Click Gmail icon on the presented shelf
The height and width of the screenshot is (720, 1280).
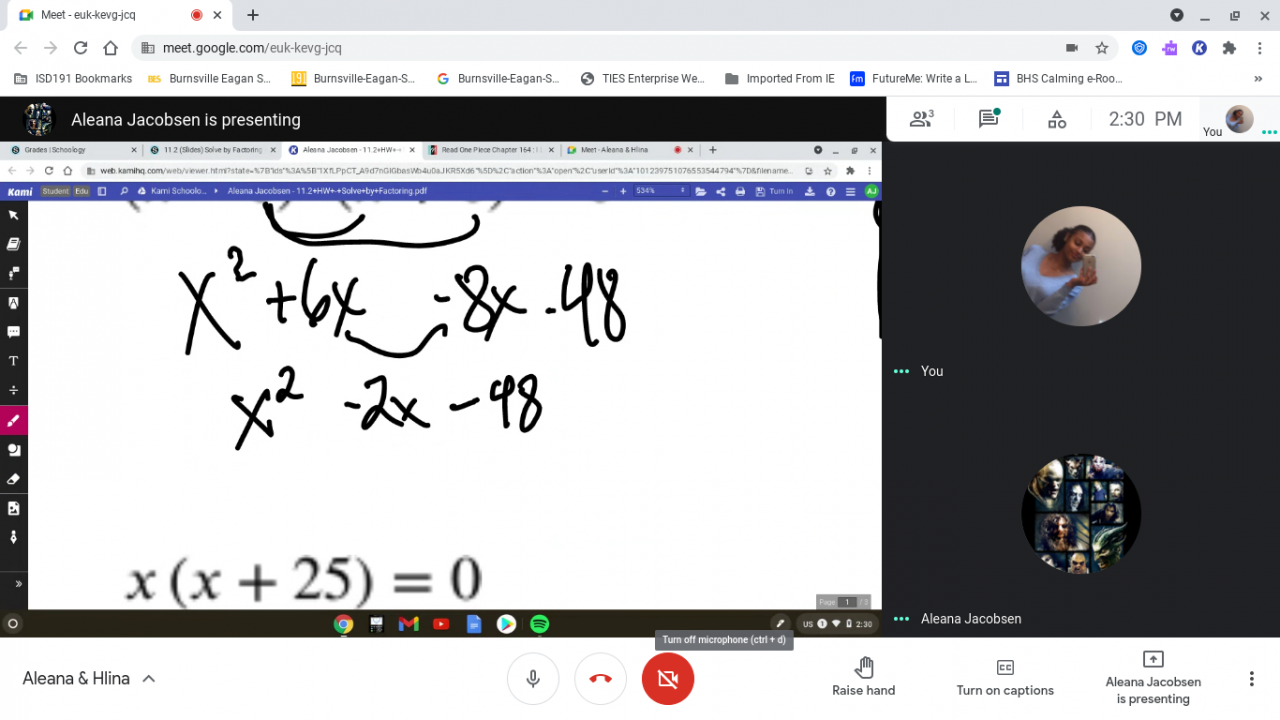408,624
